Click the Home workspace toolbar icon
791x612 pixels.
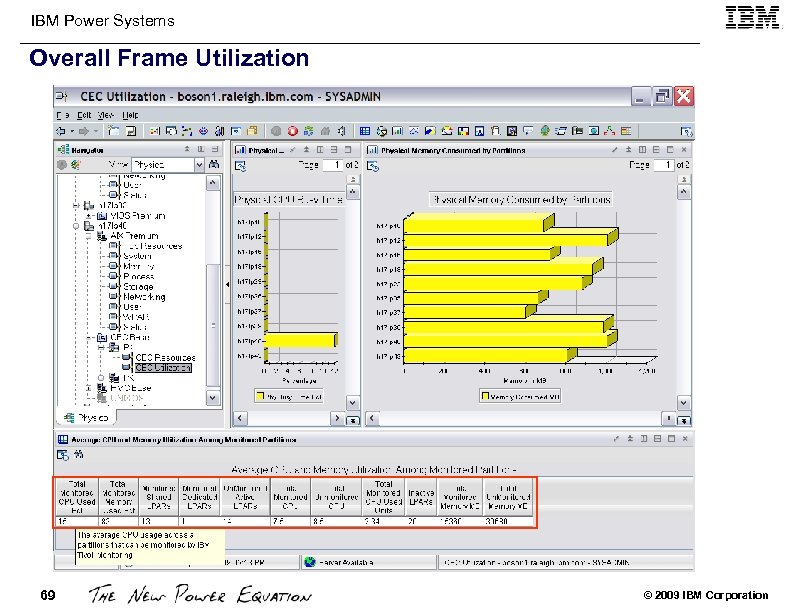coord(325,131)
